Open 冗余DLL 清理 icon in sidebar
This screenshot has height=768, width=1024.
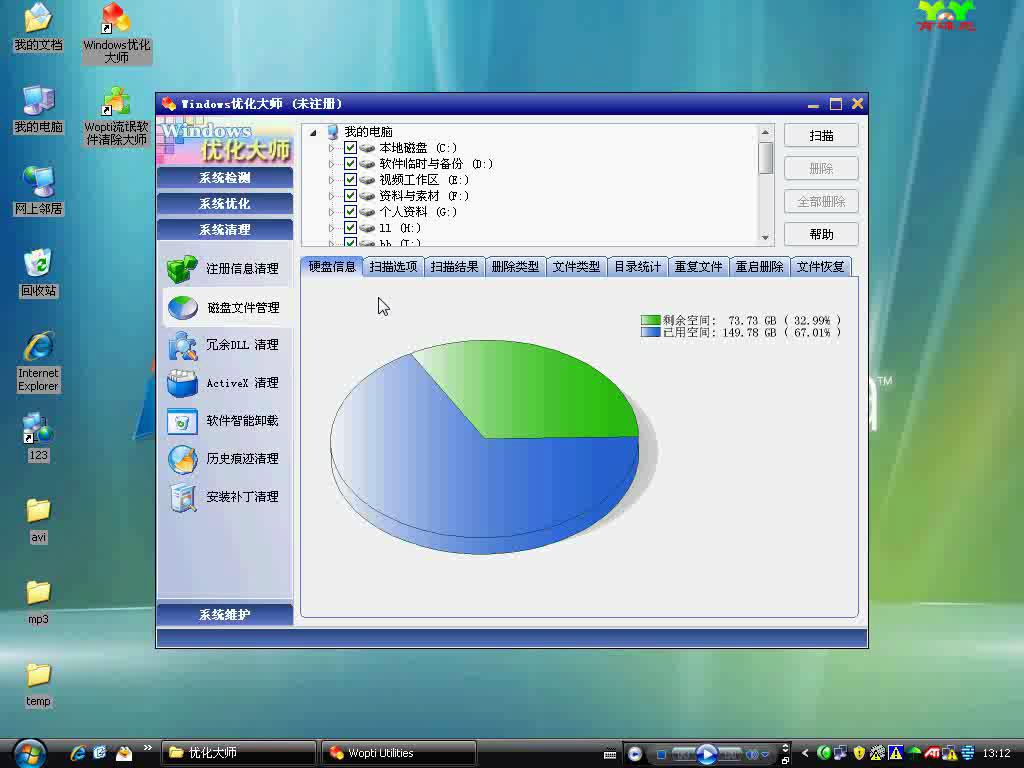coord(182,345)
